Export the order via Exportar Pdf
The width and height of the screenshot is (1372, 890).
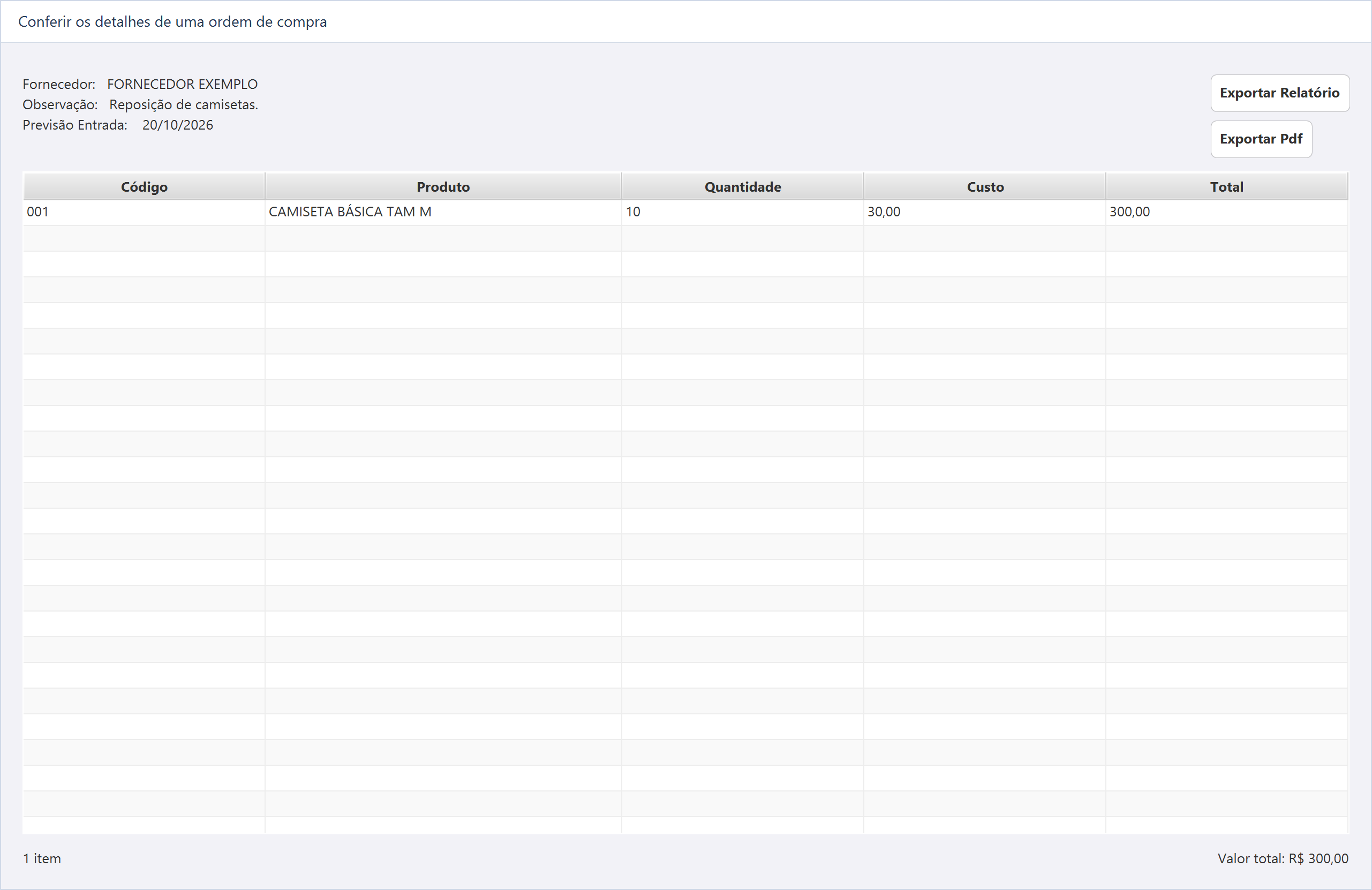pyautogui.click(x=1261, y=139)
